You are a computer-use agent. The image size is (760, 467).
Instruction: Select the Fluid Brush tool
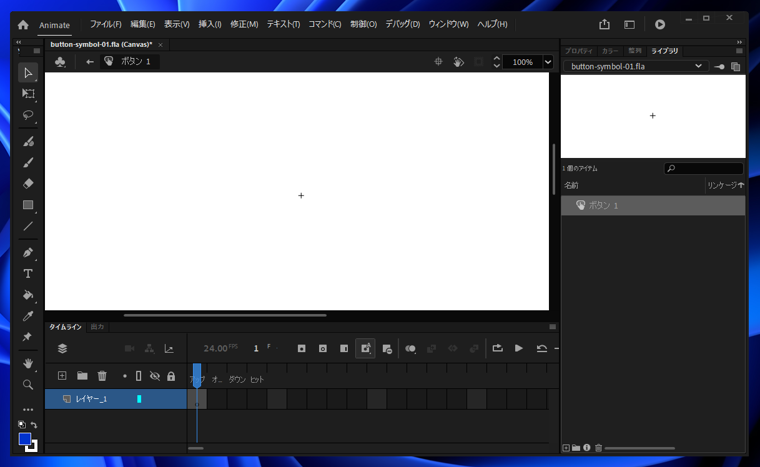[28, 142]
